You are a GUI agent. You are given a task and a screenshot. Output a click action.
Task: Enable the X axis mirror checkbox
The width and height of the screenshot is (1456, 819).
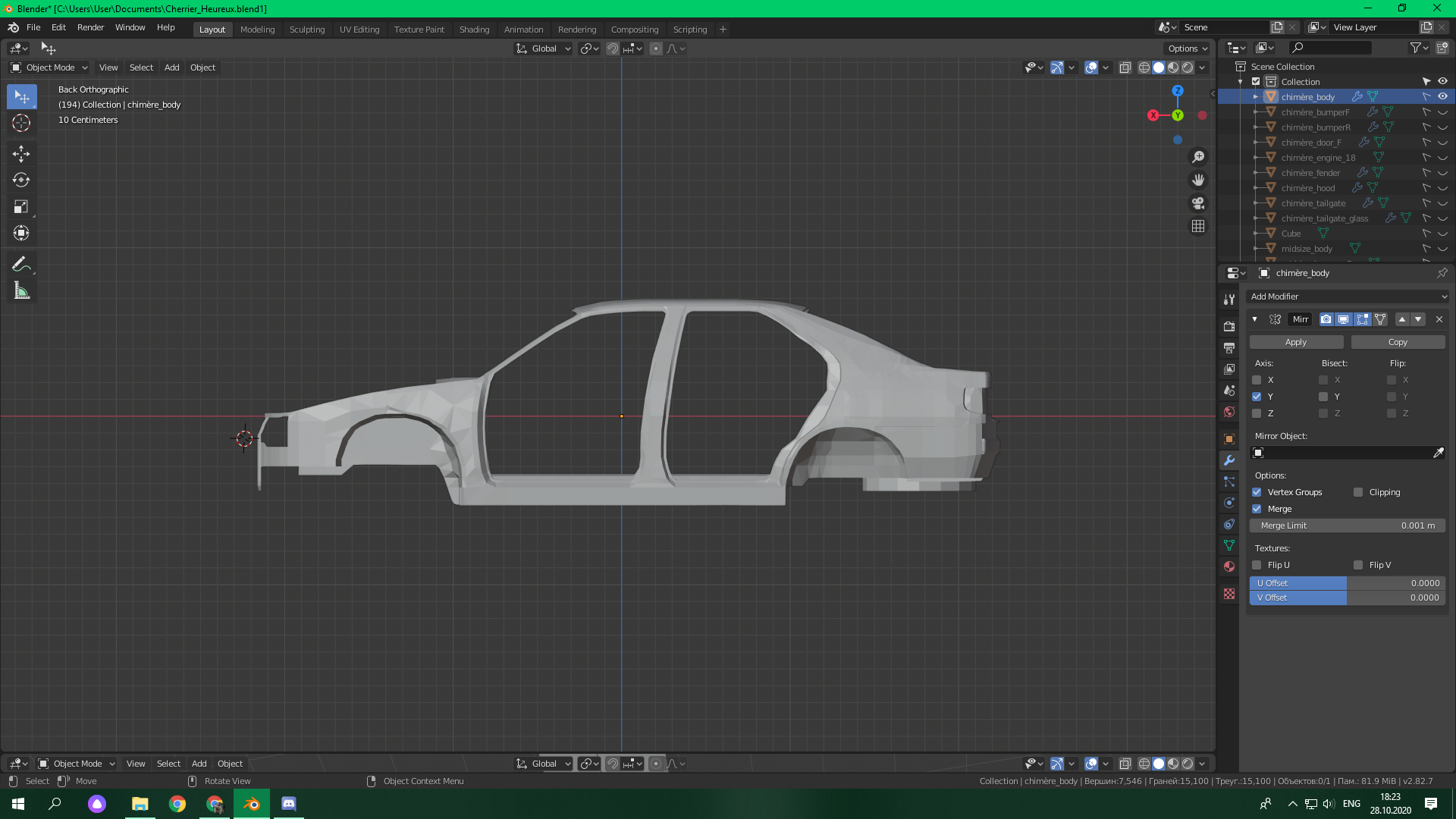pyautogui.click(x=1257, y=380)
